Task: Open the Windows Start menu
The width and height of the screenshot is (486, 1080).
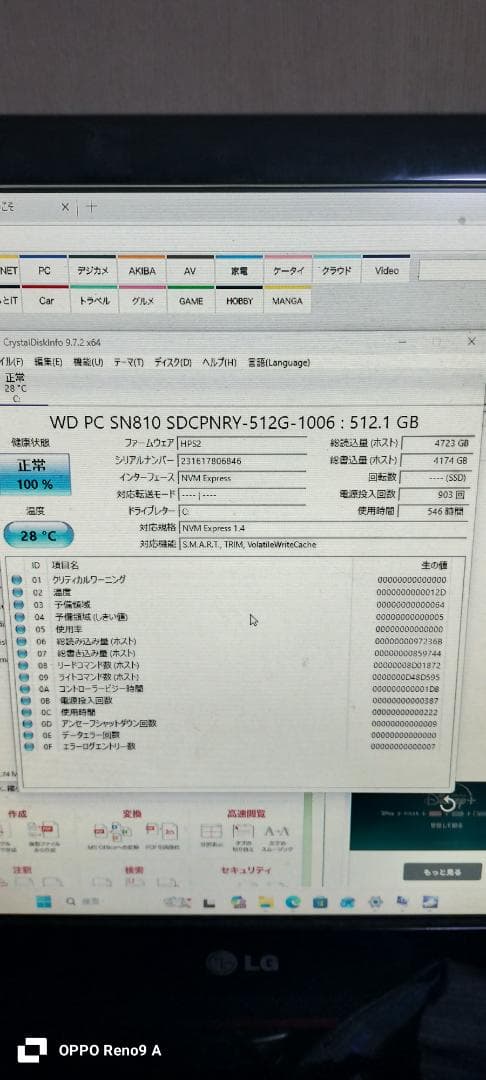Action: [43, 901]
